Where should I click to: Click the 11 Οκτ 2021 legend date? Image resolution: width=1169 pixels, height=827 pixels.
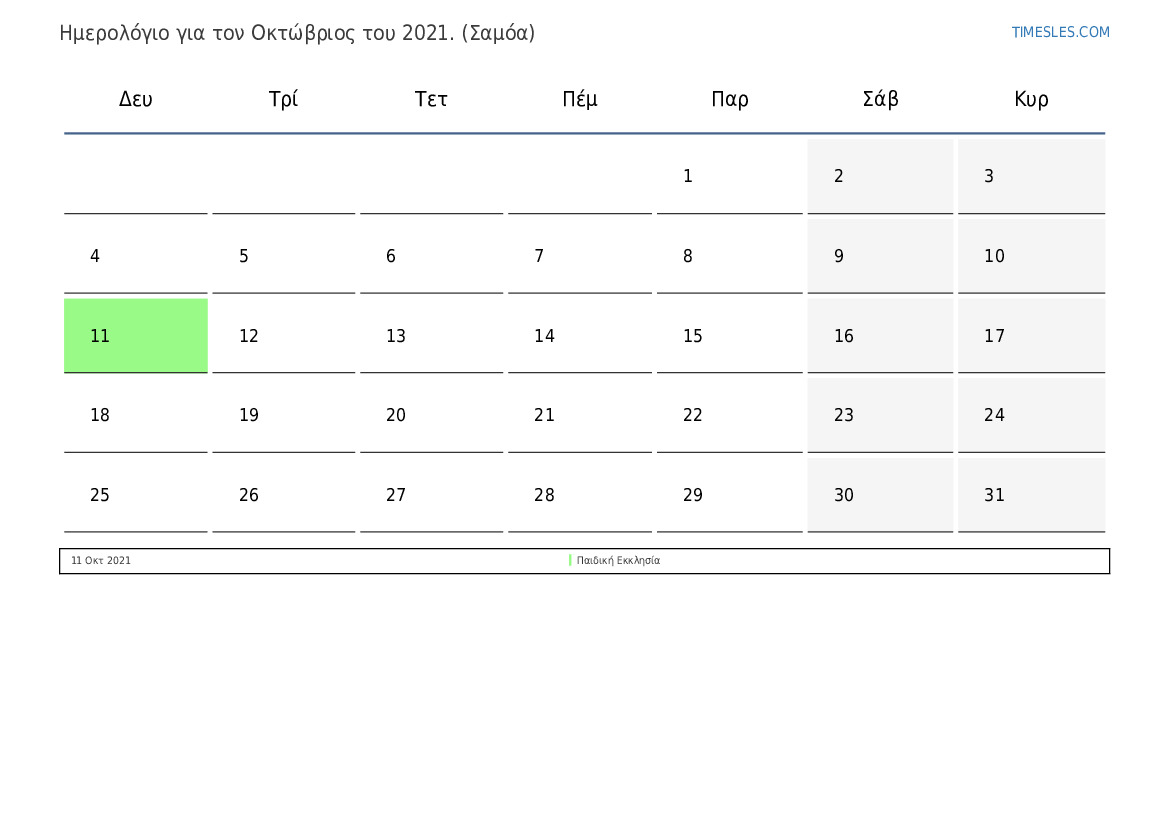101,561
